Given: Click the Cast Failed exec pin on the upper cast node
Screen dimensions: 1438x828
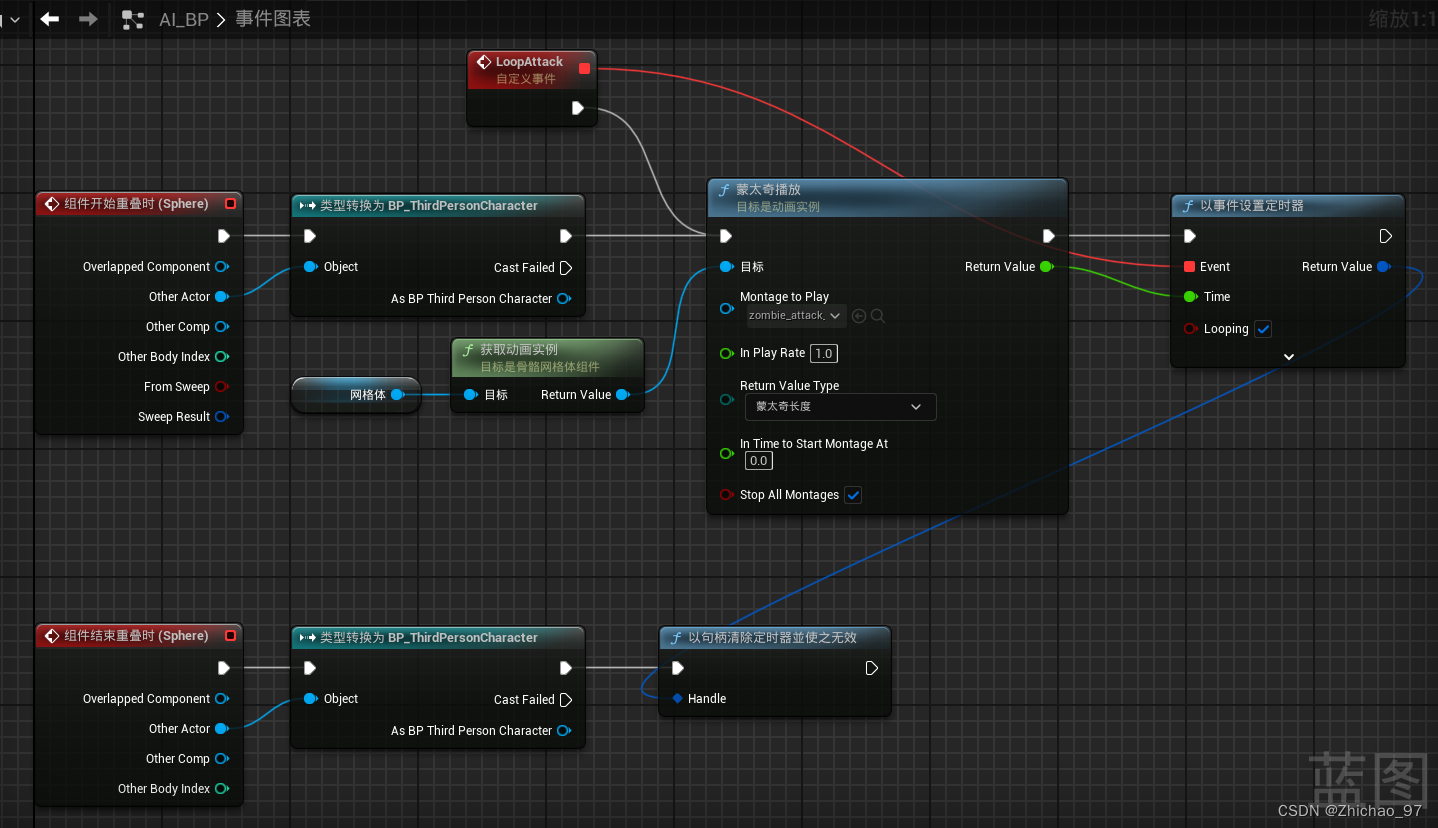Looking at the screenshot, I should coord(566,268).
